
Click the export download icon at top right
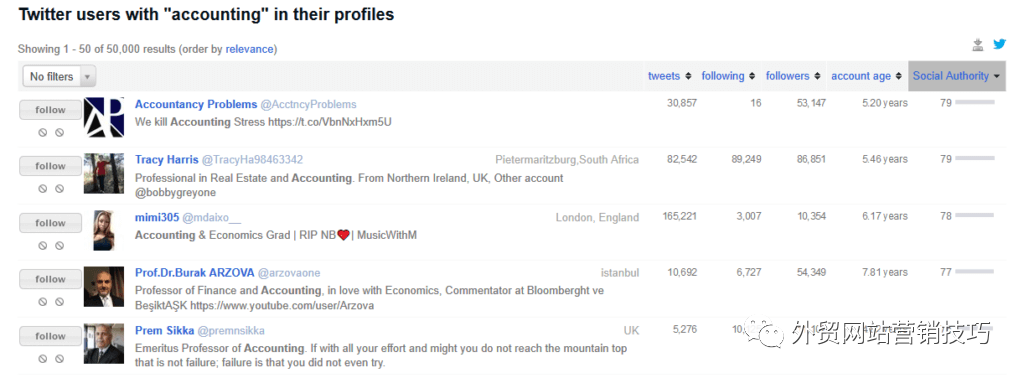[x=978, y=45]
